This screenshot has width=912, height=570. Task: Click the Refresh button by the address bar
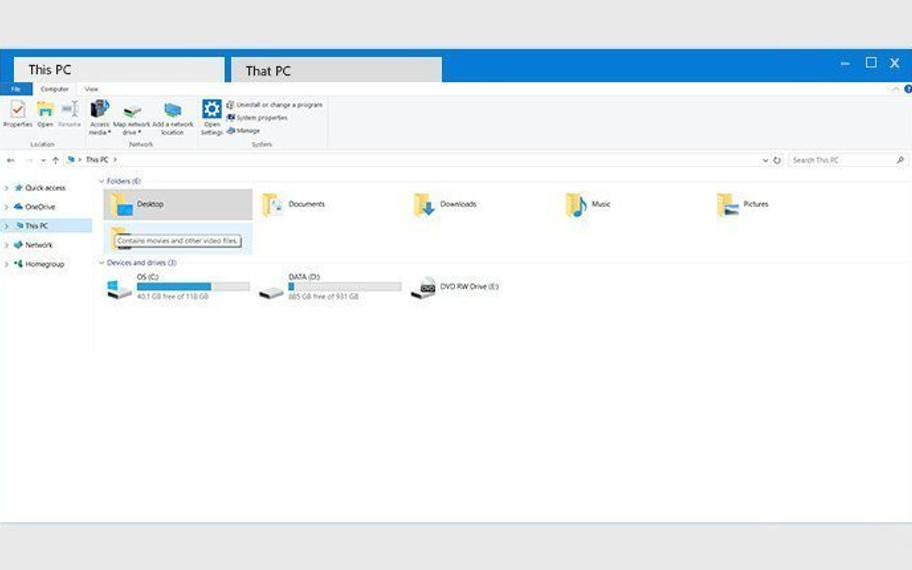click(777, 160)
